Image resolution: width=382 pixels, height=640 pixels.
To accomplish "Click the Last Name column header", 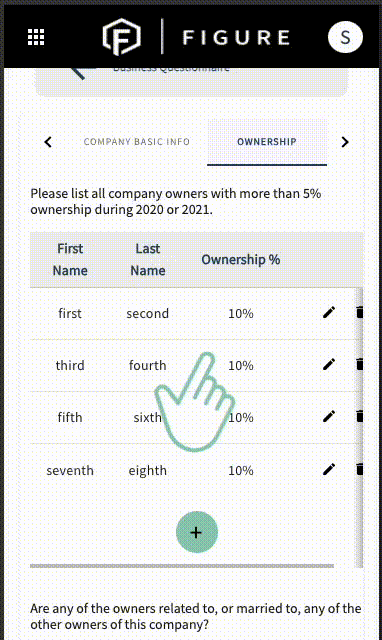I will 148,260.
